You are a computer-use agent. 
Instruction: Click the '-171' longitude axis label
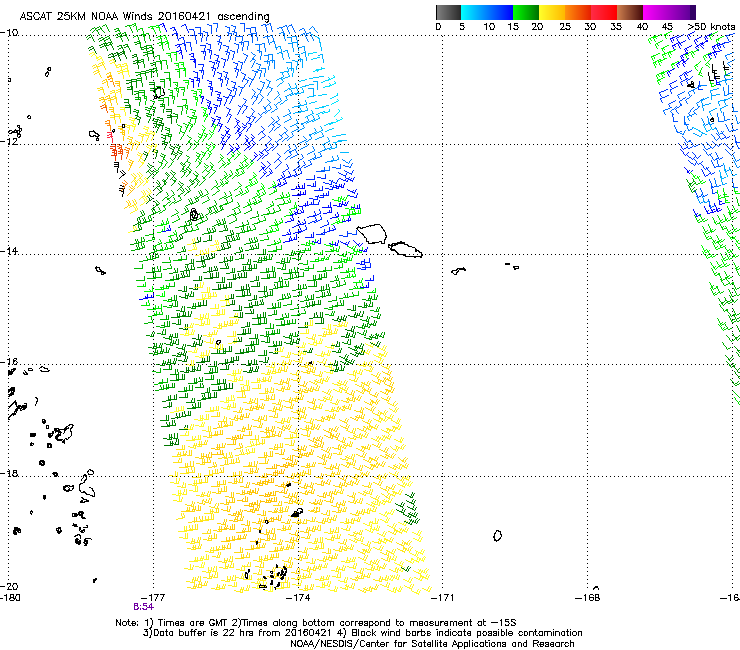tap(442, 598)
